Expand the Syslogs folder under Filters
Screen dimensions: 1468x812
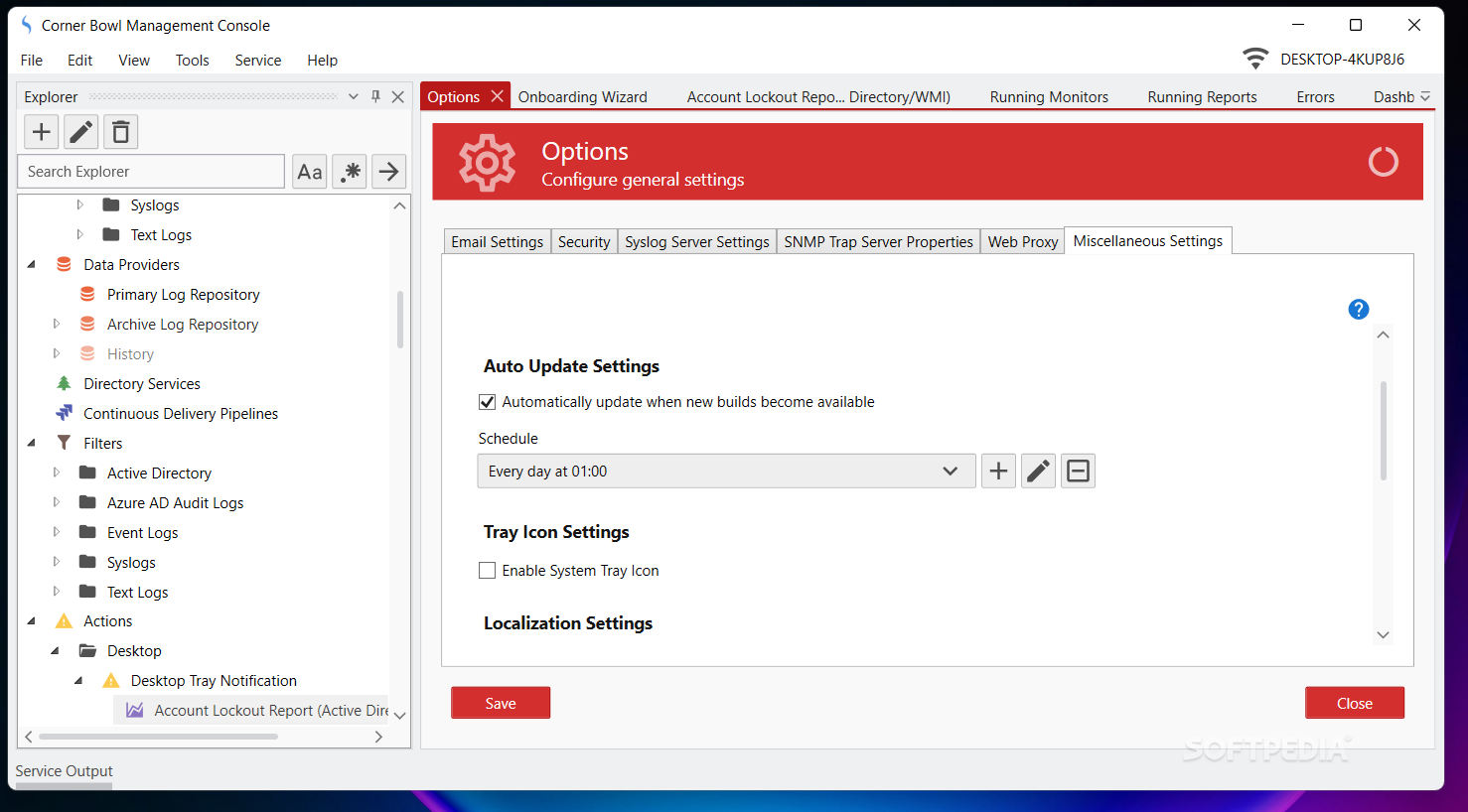click(x=57, y=562)
